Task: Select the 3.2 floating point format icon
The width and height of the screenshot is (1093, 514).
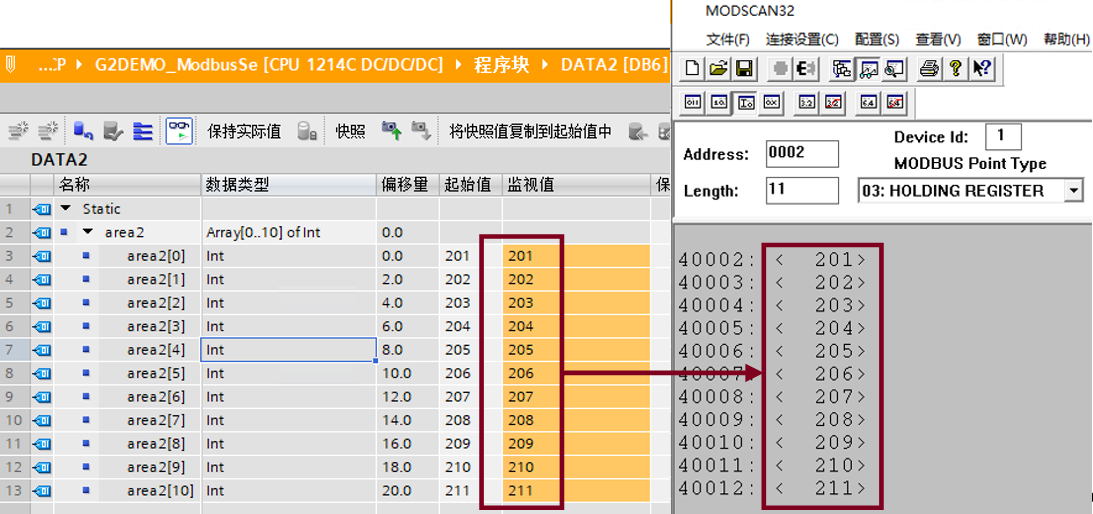Action: (807, 103)
